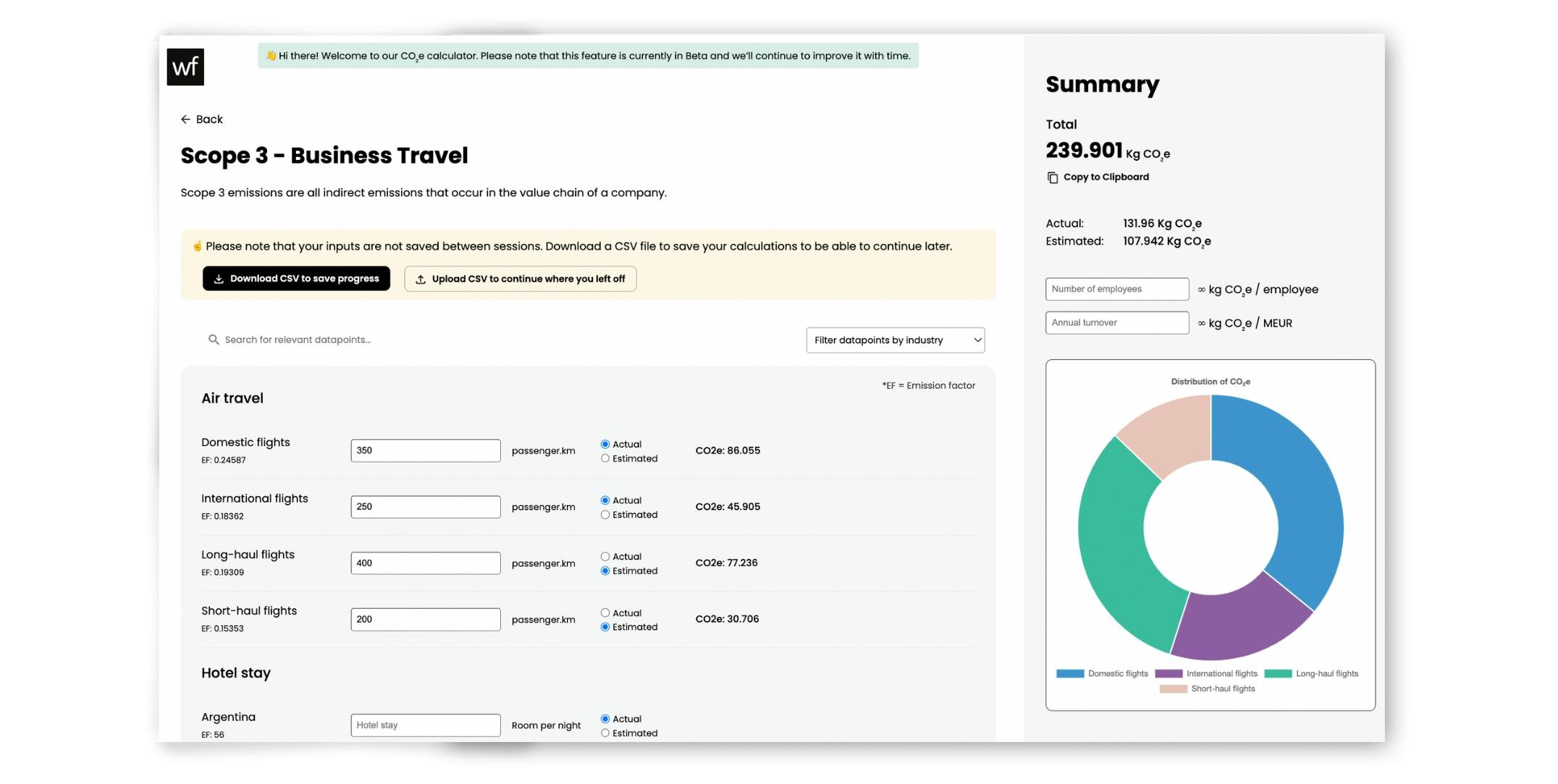Select Actual for Long-haul flights
Viewport: 1558px width, 784px height.
605,556
